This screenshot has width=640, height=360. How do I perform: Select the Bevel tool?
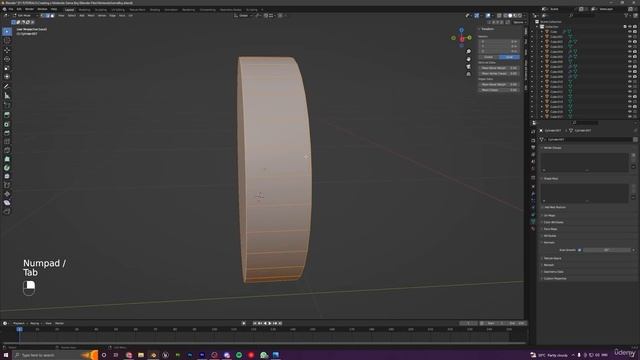click(7, 133)
